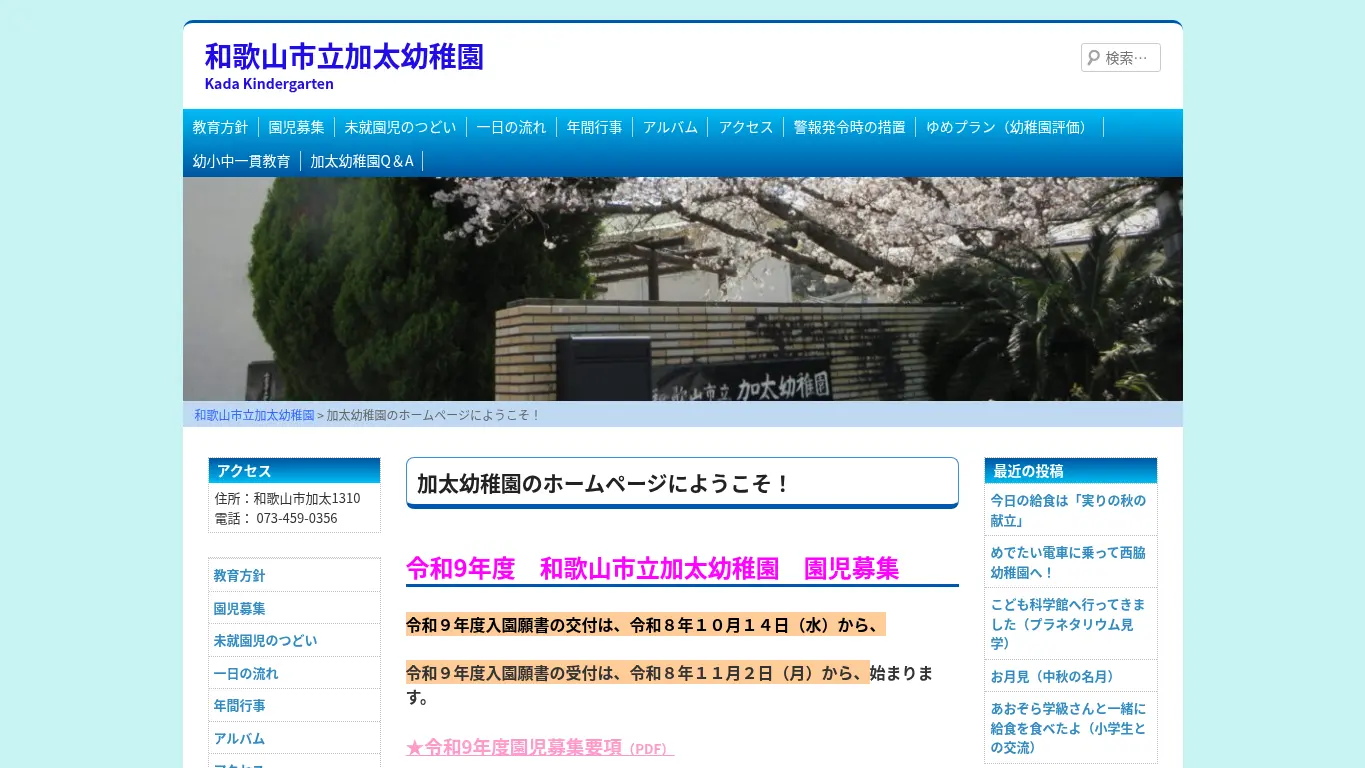Screen dimensions: 1365x768
Task: Open post あおぞら学級さんと一緒に給食を食べたよ
Action: tap(1069, 728)
